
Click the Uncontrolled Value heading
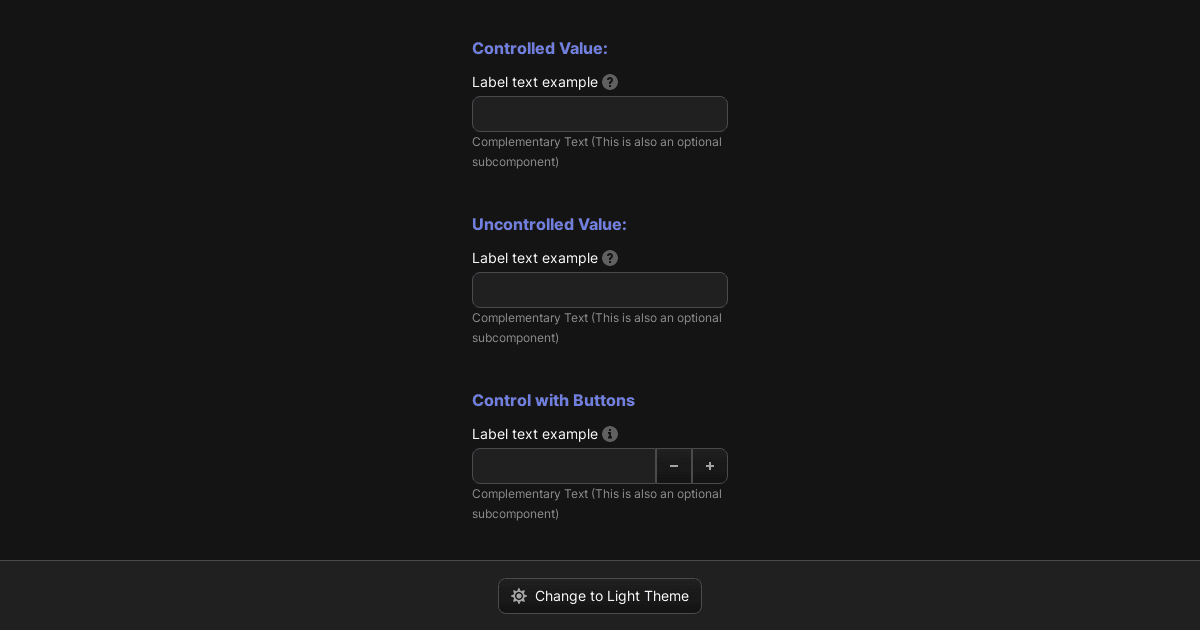(x=549, y=224)
